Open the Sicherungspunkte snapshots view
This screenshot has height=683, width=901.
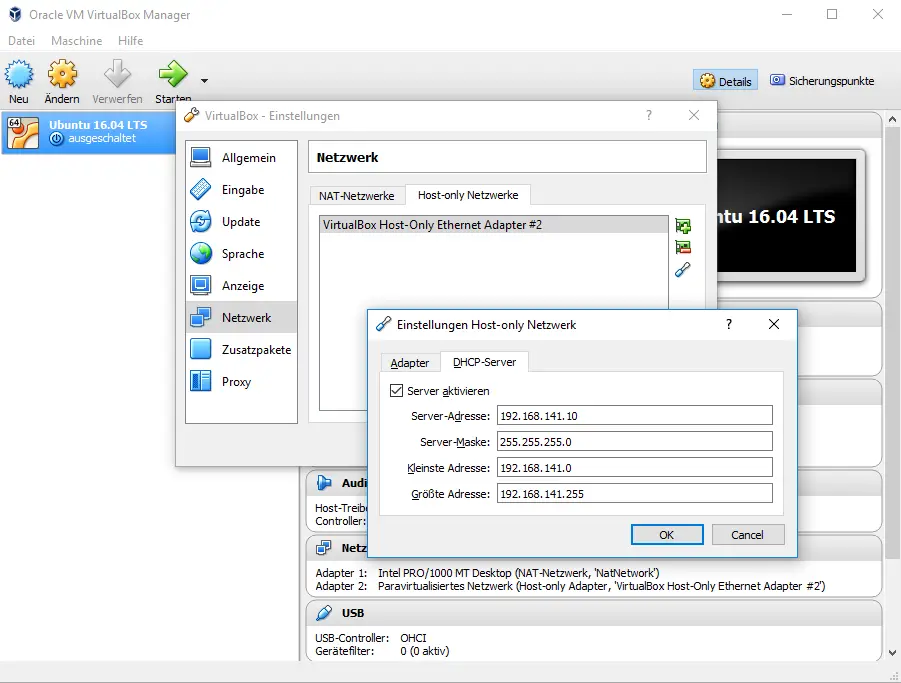(x=822, y=81)
